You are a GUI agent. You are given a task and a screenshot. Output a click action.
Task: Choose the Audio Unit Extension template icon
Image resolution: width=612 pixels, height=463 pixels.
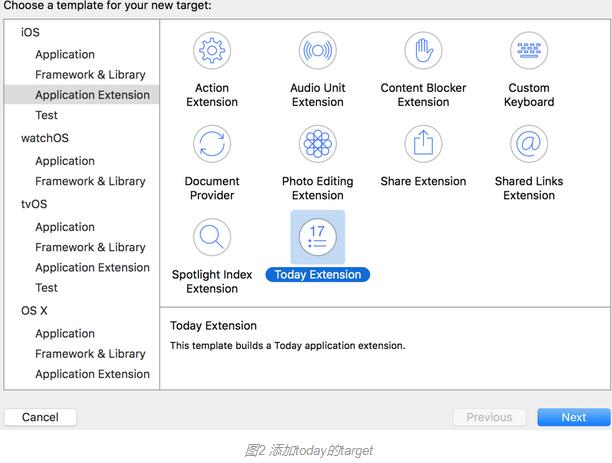(318, 50)
